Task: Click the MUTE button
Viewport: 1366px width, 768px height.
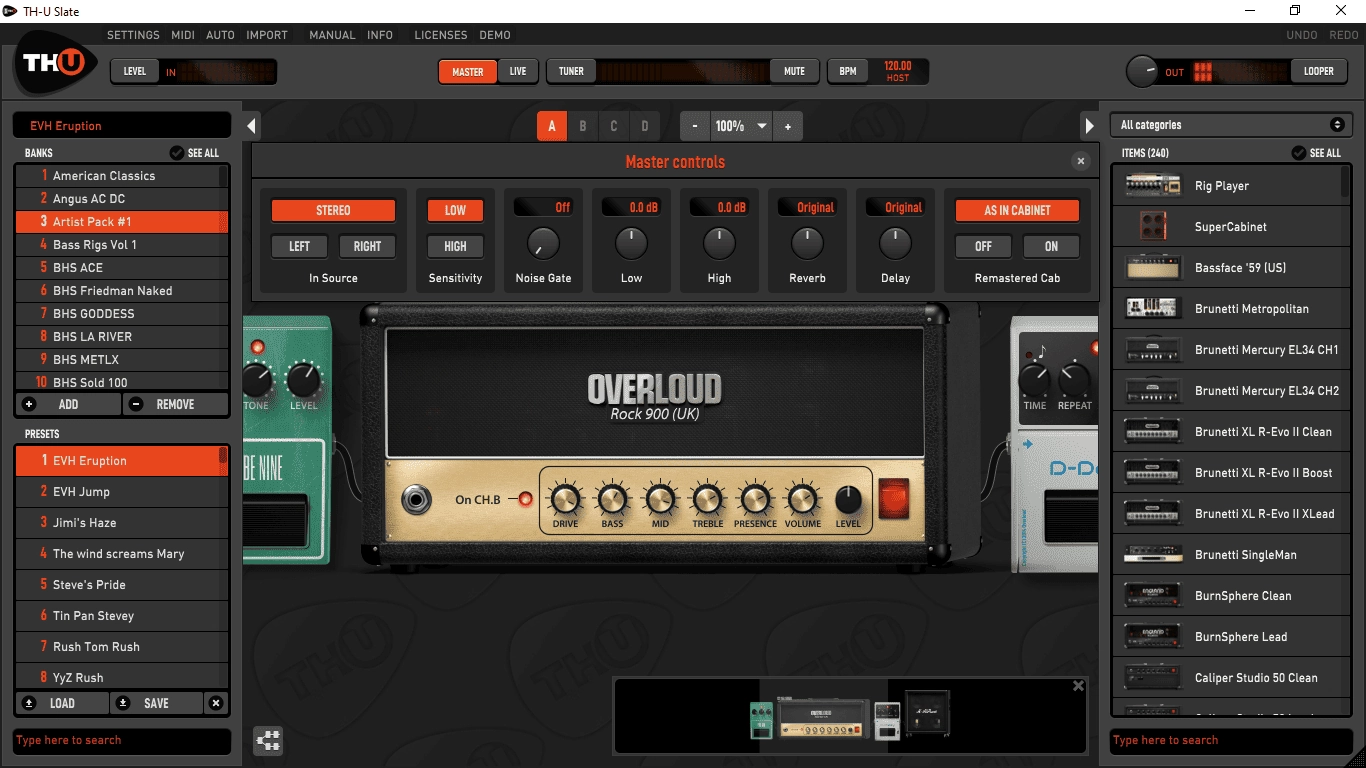Action: [794, 71]
